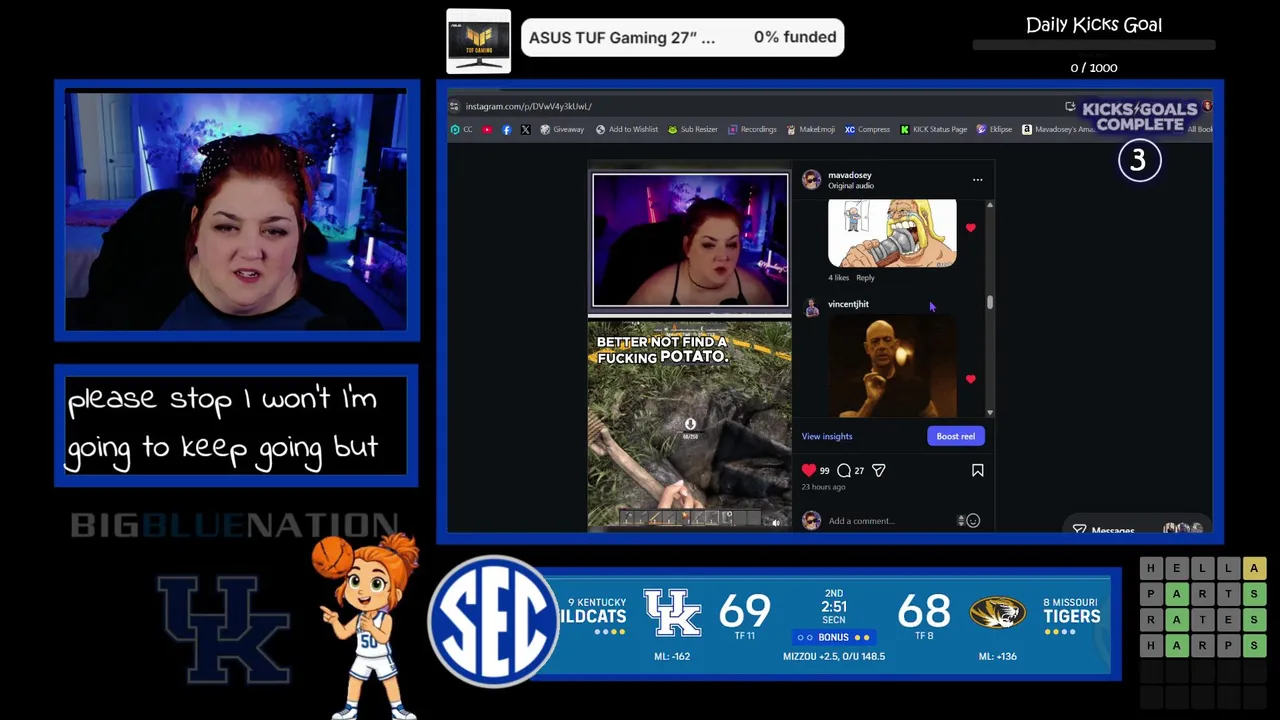1280x720 pixels.
Task: Open Mavadosey's Amazon bookmark
Action: point(1058,129)
